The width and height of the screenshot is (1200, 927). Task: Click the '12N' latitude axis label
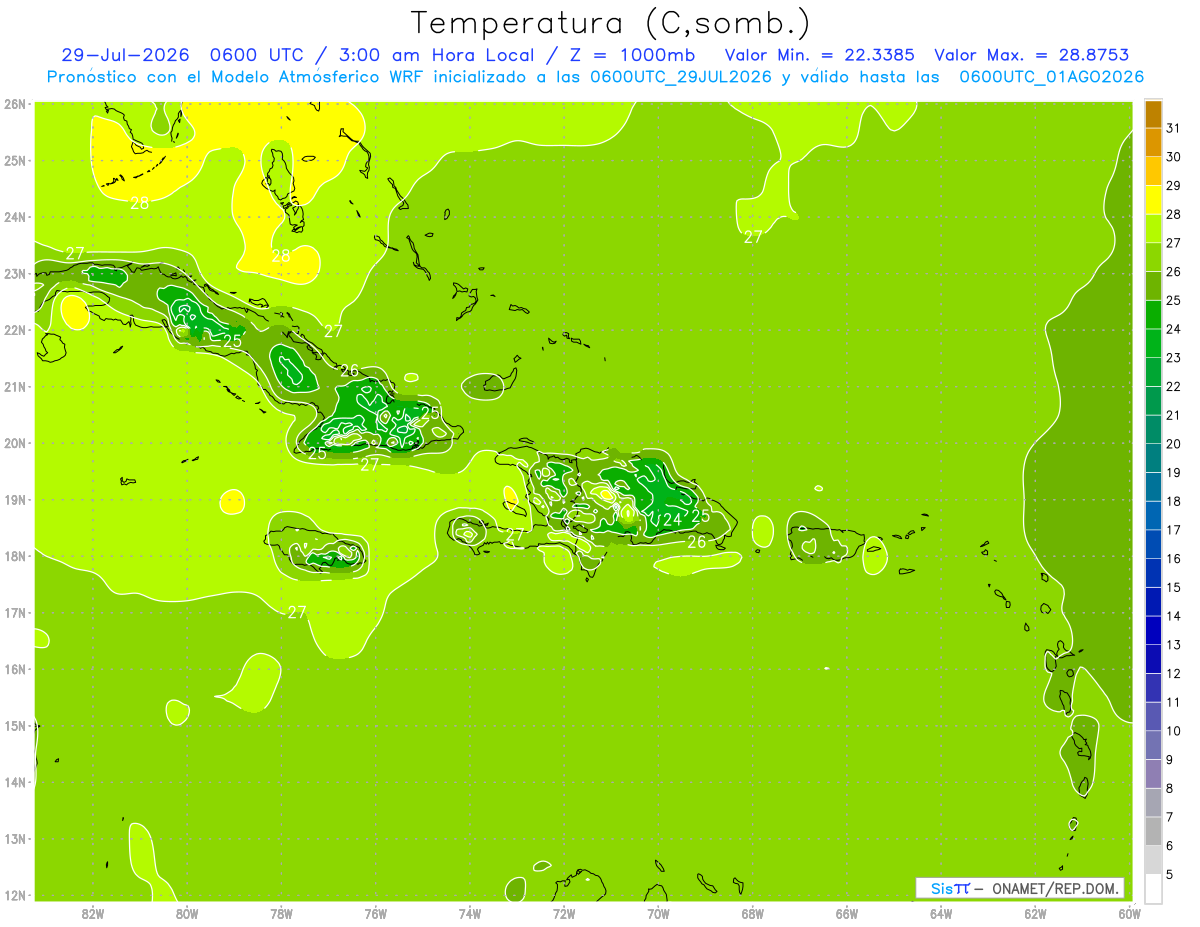point(14,895)
